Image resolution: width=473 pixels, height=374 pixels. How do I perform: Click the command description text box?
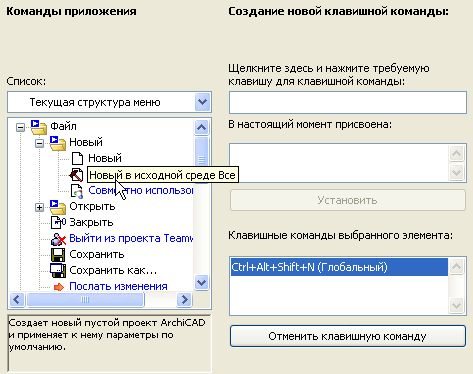click(109, 343)
